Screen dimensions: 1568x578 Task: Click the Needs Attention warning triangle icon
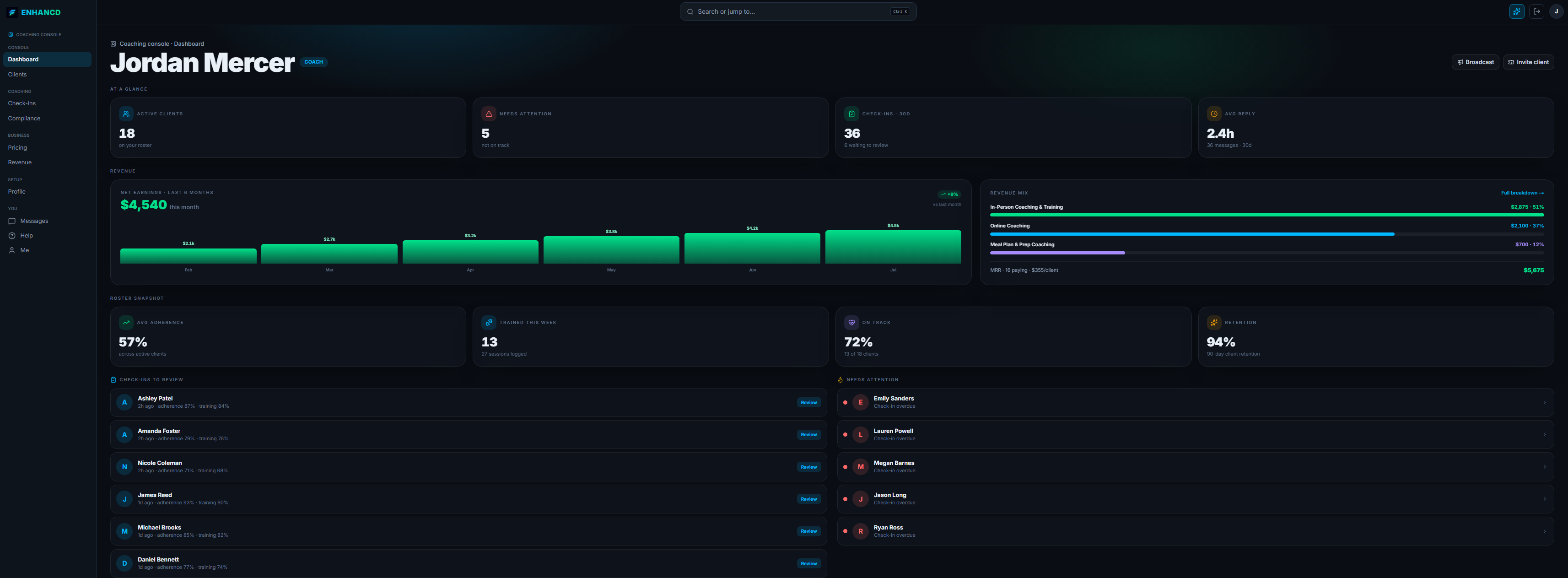tap(489, 114)
